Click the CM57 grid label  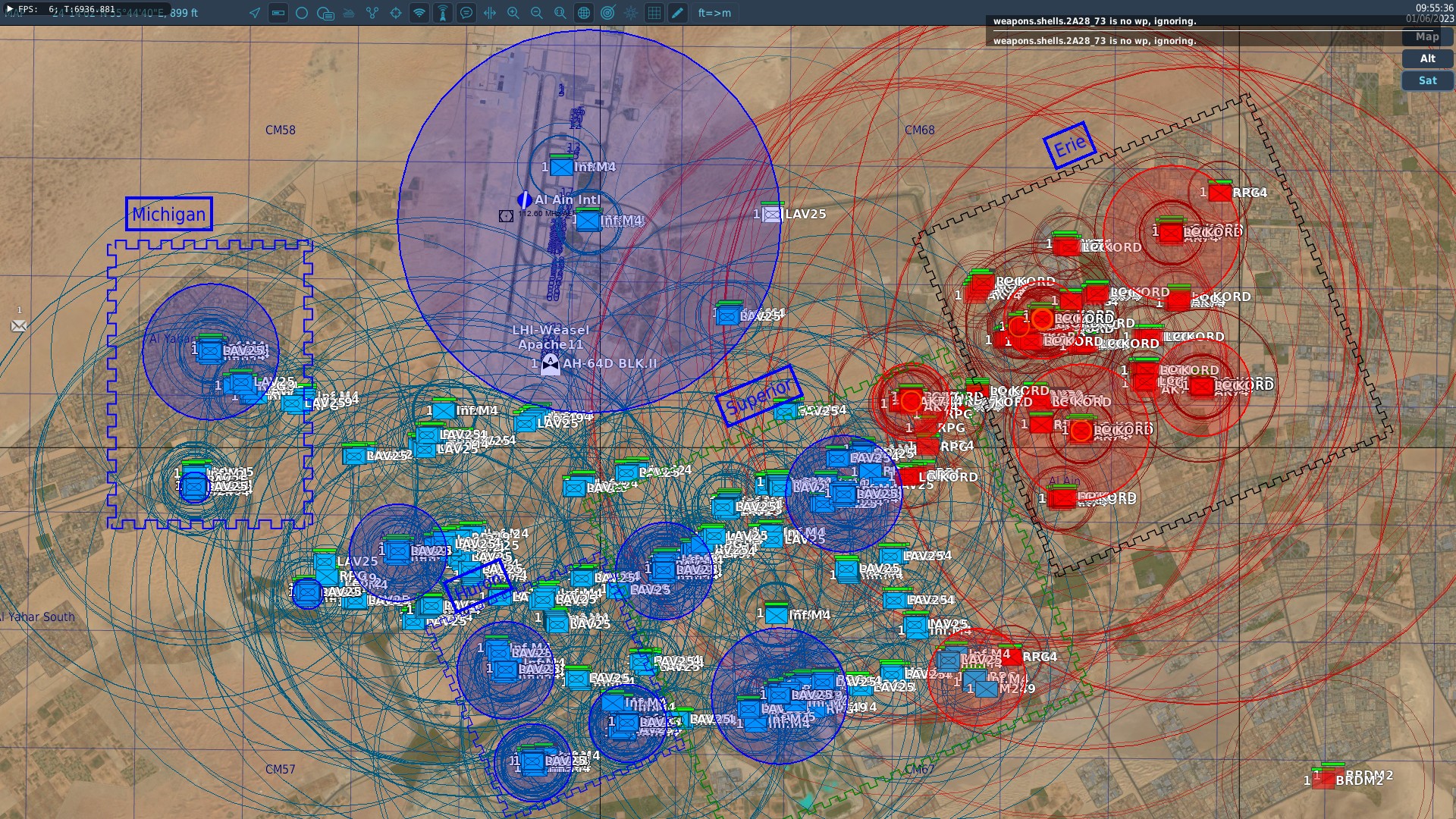(281, 769)
